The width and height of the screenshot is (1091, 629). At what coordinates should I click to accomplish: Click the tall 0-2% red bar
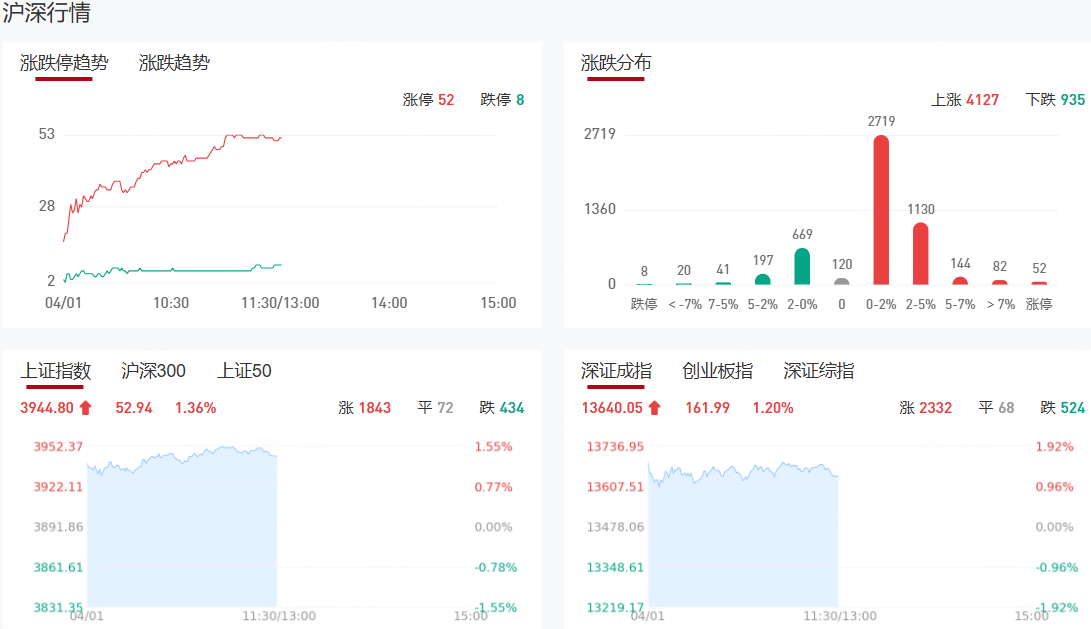(881, 210)
